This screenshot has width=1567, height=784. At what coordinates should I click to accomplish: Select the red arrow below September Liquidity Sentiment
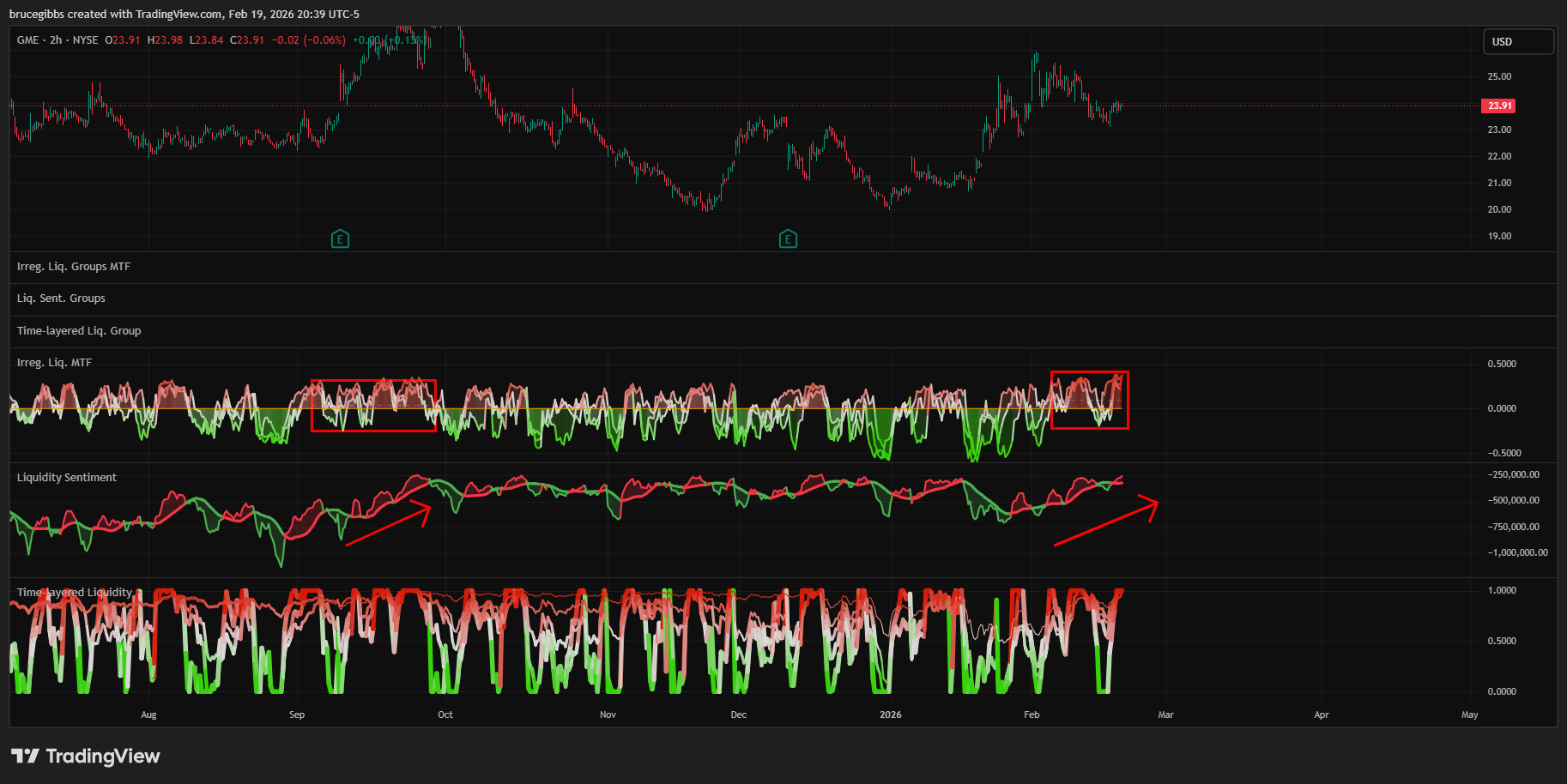click(387, 526)
